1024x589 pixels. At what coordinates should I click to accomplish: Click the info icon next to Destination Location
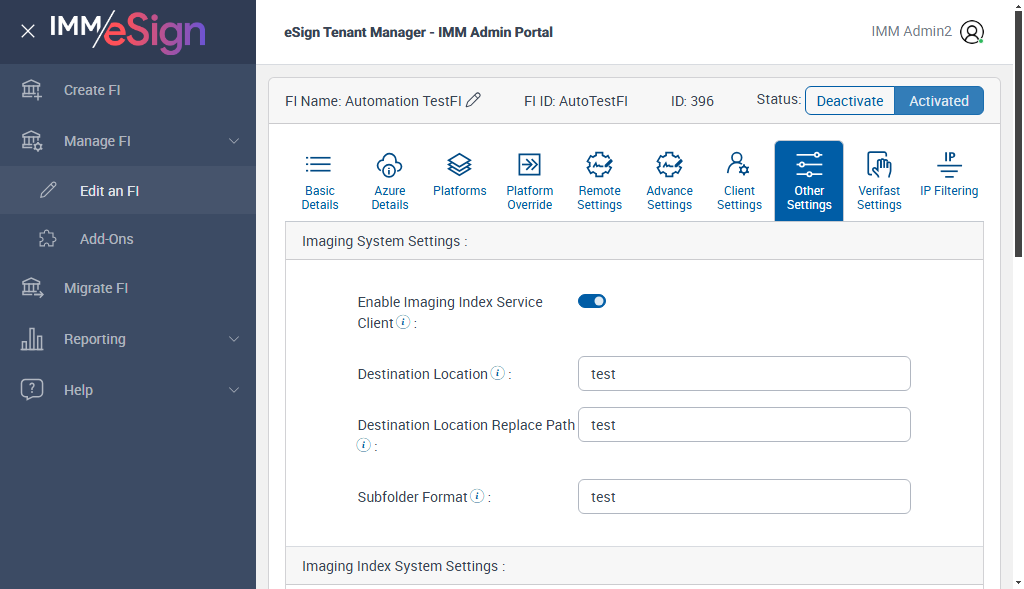pos(497,374)
